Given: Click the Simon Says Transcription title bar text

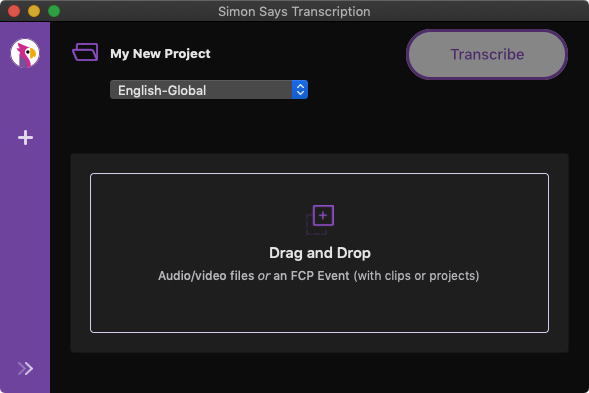Looking at the screenshot, I should pos(294,12).
